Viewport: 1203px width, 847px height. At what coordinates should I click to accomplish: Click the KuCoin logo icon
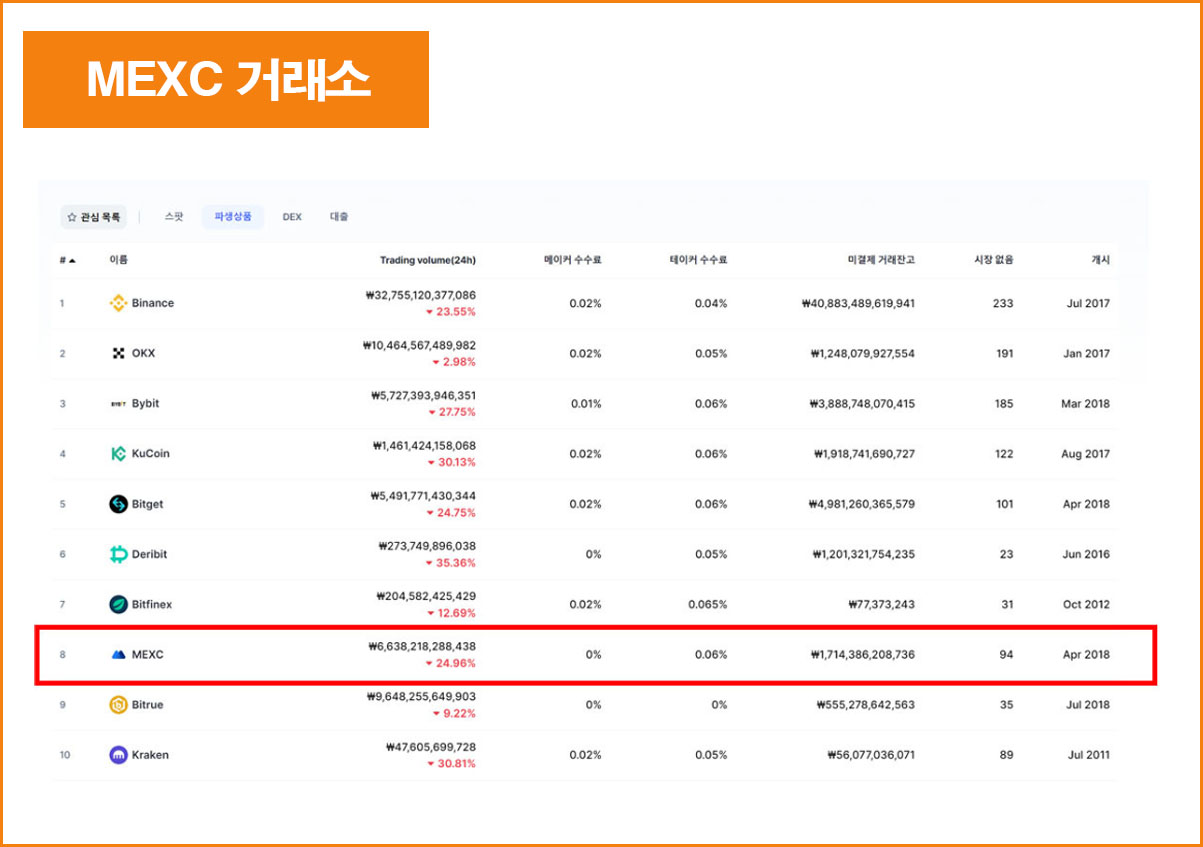coord(118,454)
